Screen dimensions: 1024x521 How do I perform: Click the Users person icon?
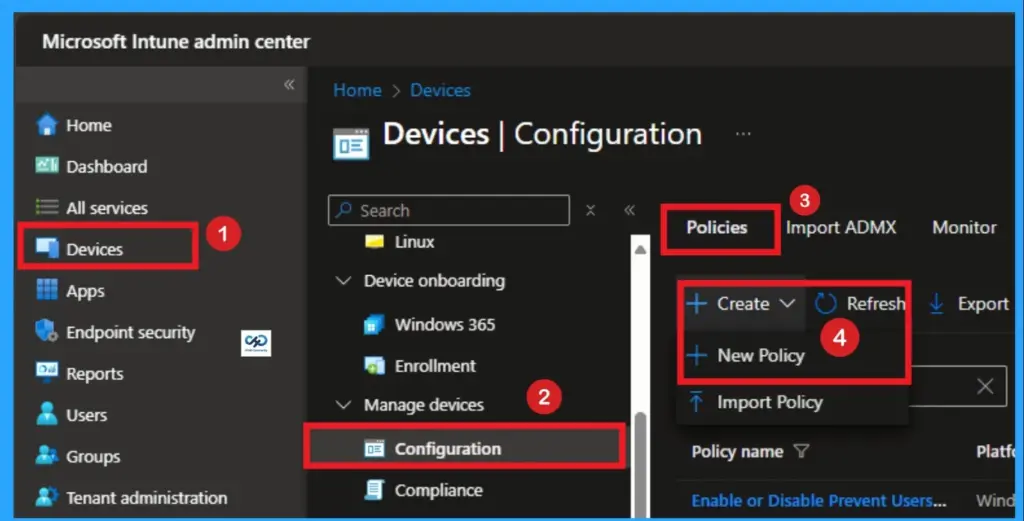47,415
